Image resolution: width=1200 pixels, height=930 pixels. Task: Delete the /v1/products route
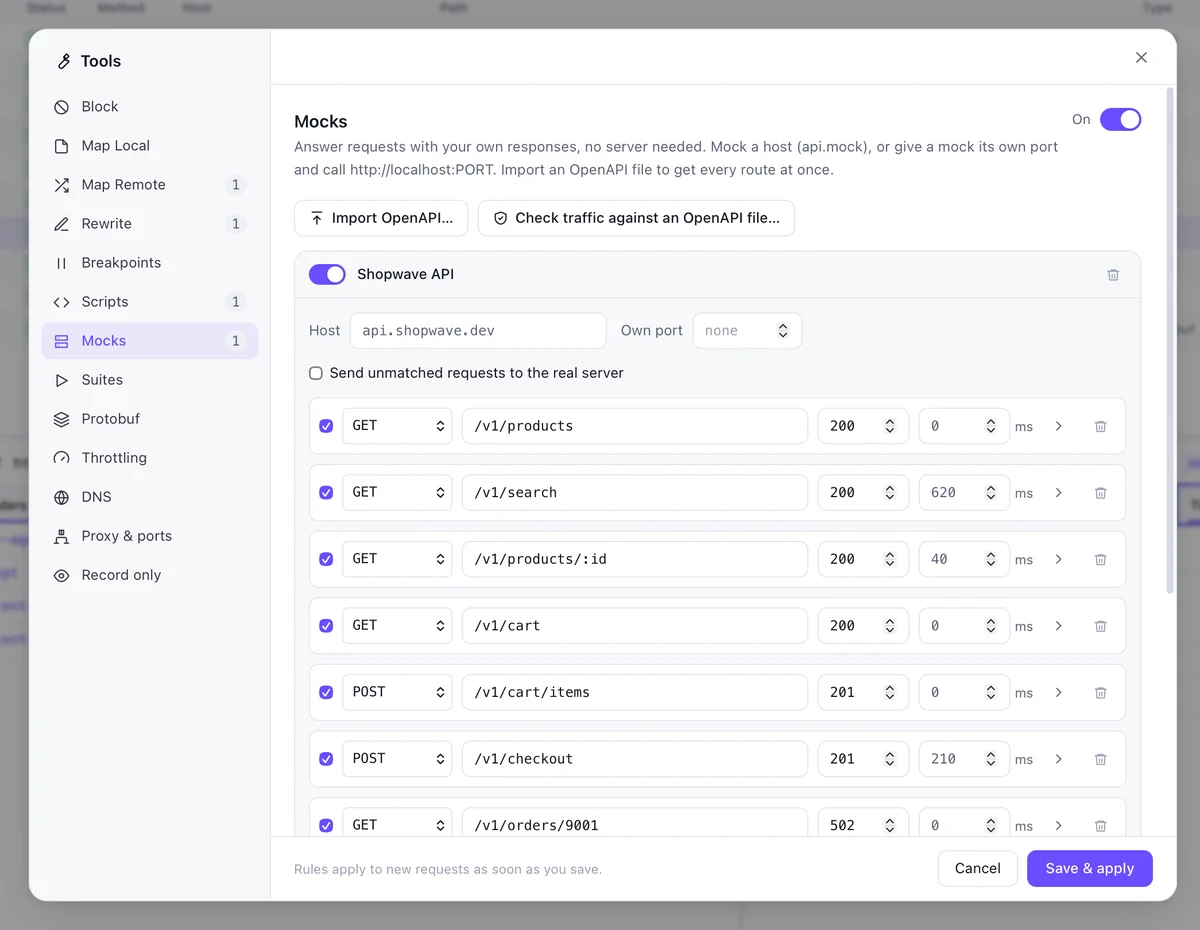pos(1100,426)
